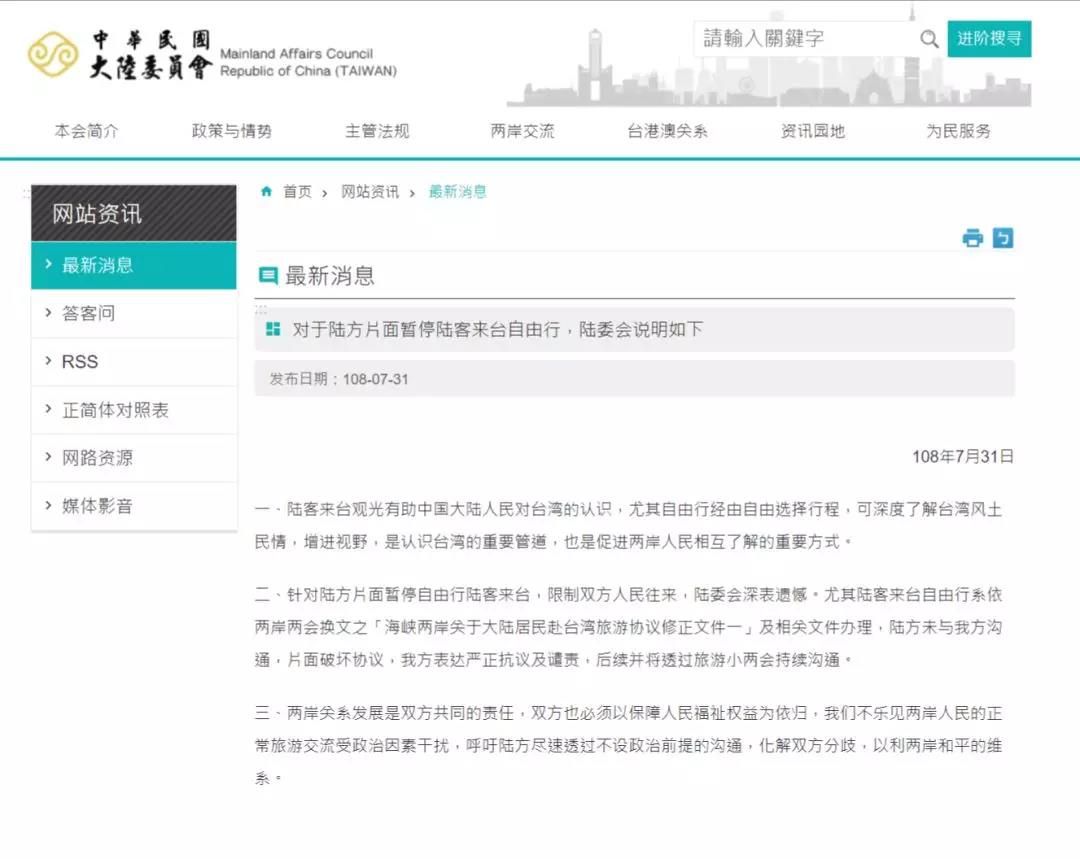The image size is (1080, 859).
Task: Open 媒体影音 in the sidebar
Action: [134, 506]
